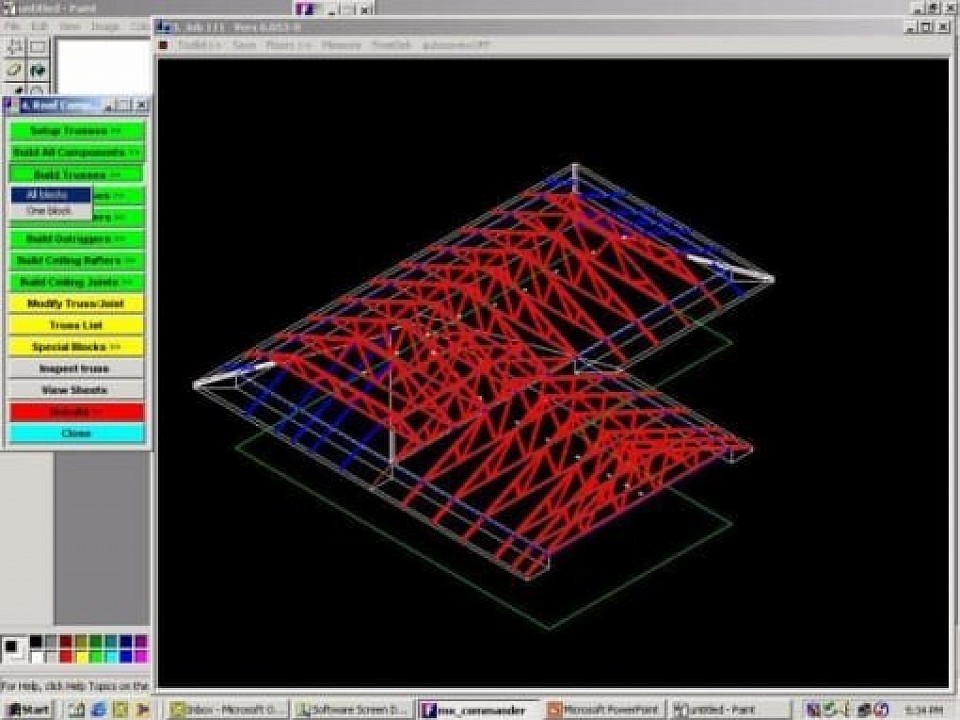This screenshot has width=960, height=720.
Task: Expand the Setup Trusses submenu
Action: click(76, 131)
